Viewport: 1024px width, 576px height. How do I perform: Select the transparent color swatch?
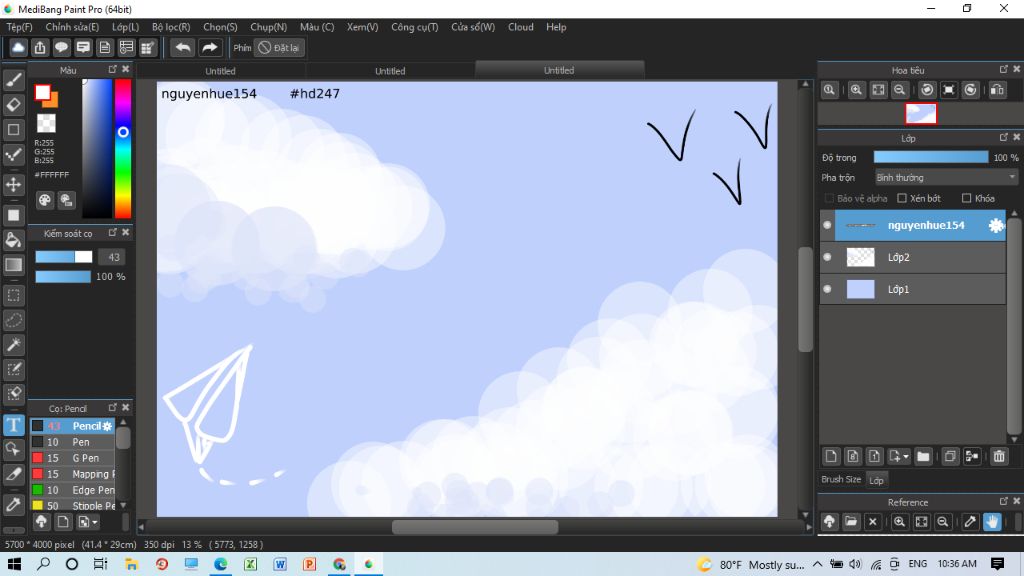[46, 123]
